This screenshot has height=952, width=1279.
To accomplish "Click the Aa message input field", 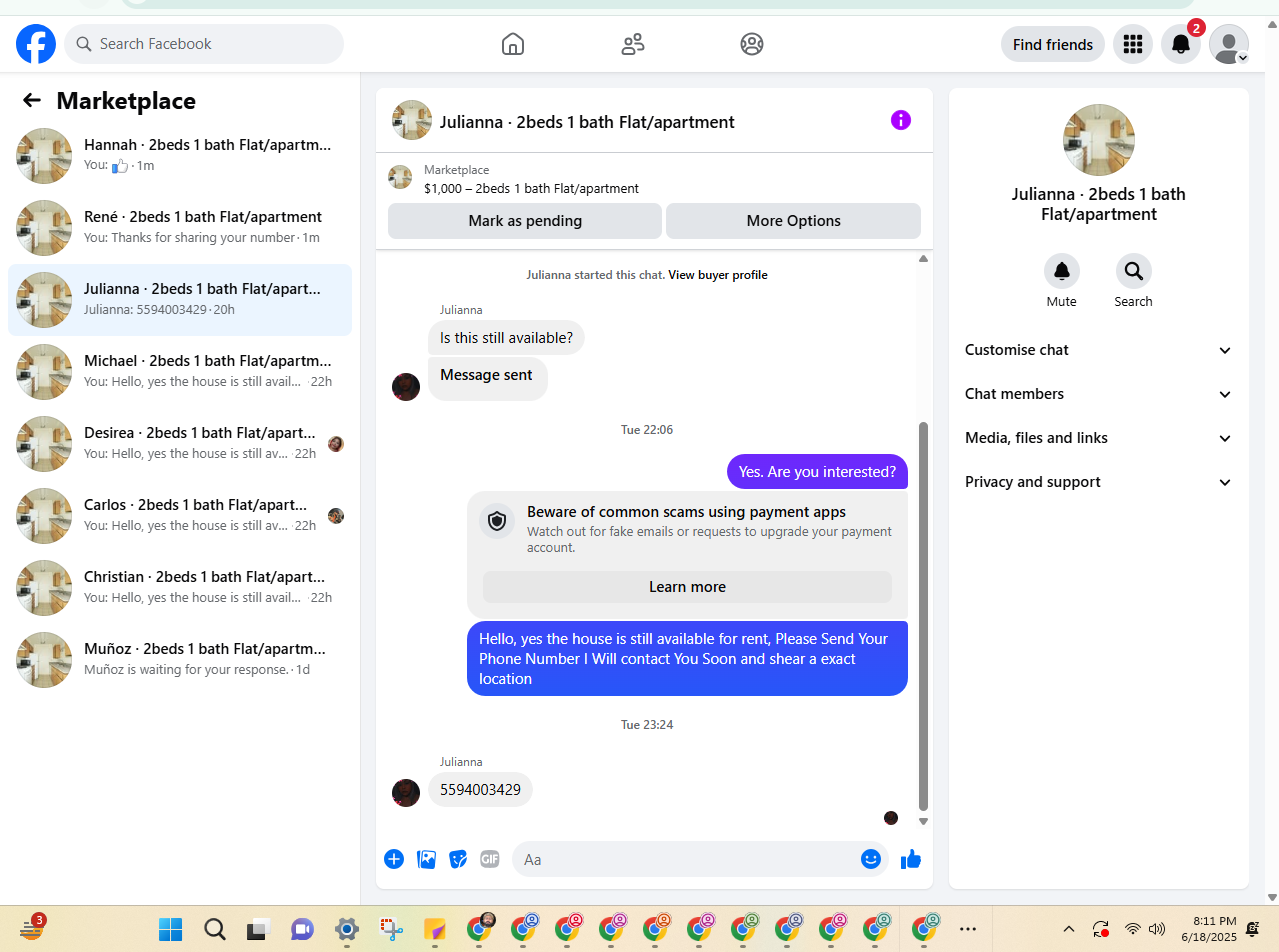I will (x=700, y=859).
